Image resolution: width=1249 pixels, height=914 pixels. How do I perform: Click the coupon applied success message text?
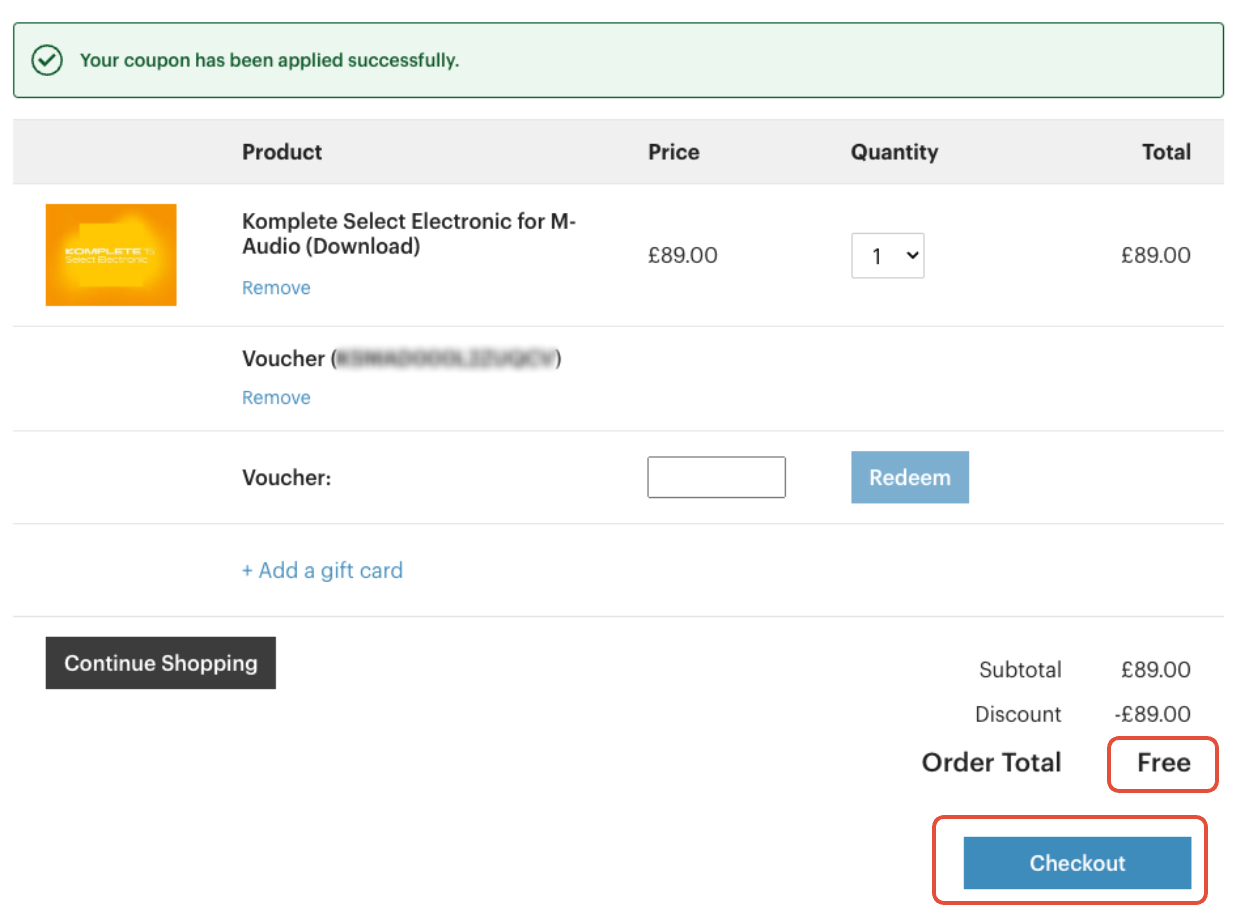(x=269, y=60)
